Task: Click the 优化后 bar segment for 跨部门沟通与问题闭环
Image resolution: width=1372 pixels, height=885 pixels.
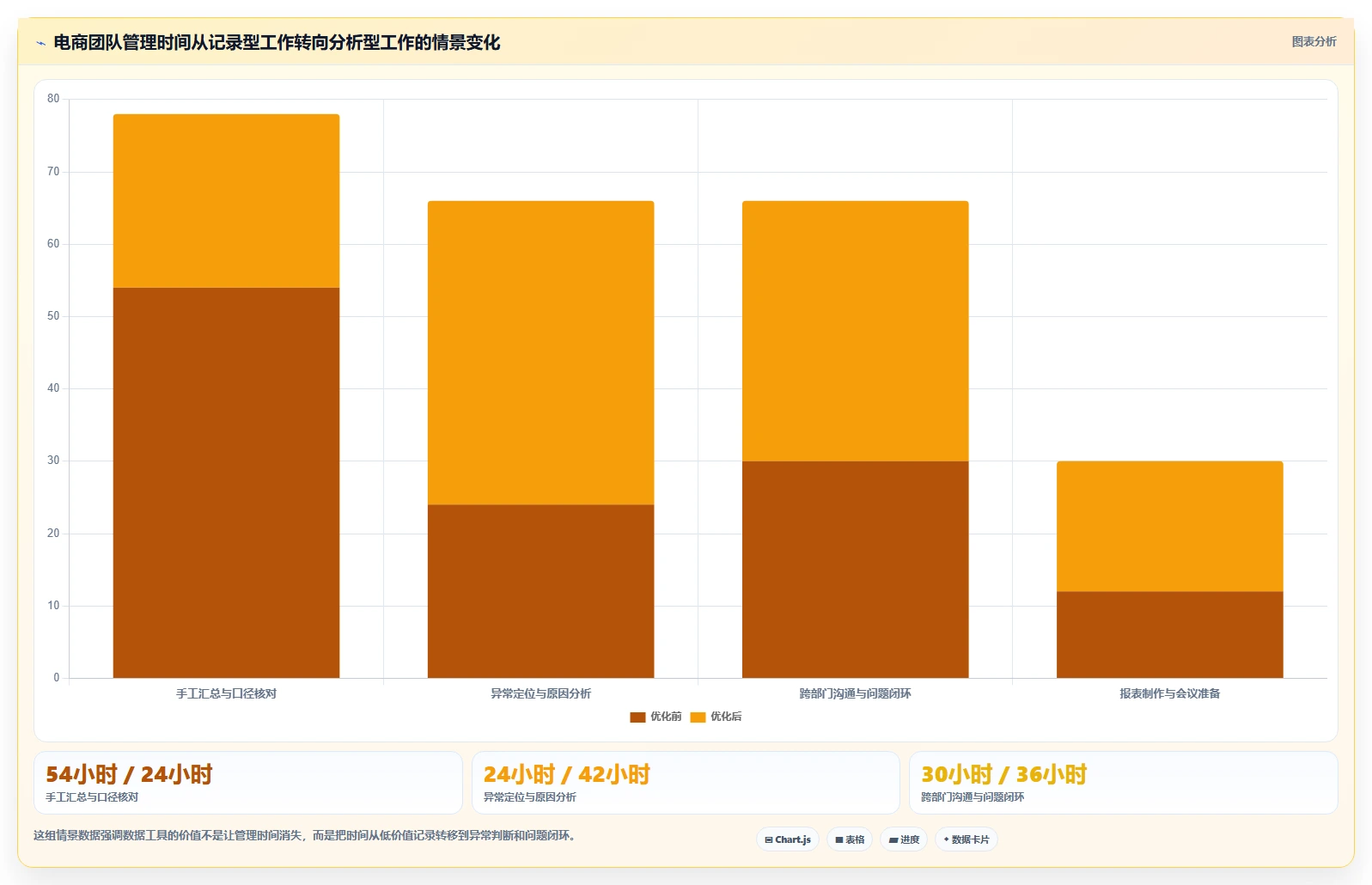Action: pos(855,331)
